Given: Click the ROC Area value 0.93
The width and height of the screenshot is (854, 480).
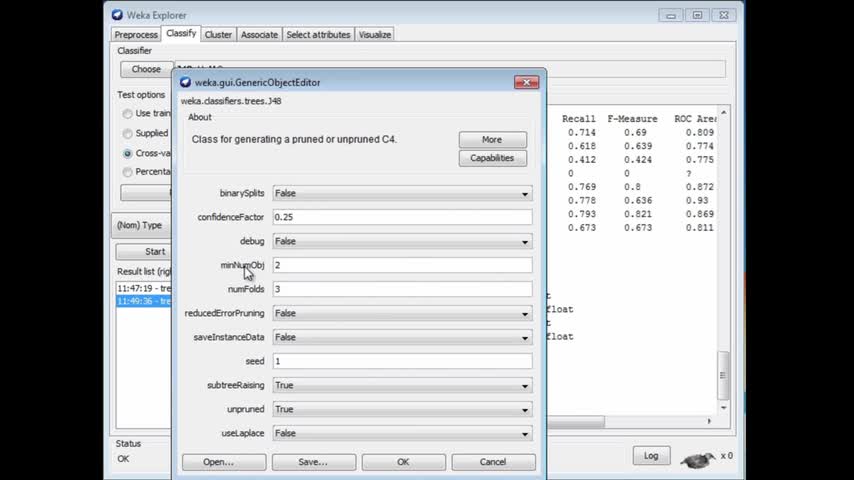Looking at the screenshot, I should (697, 200).
